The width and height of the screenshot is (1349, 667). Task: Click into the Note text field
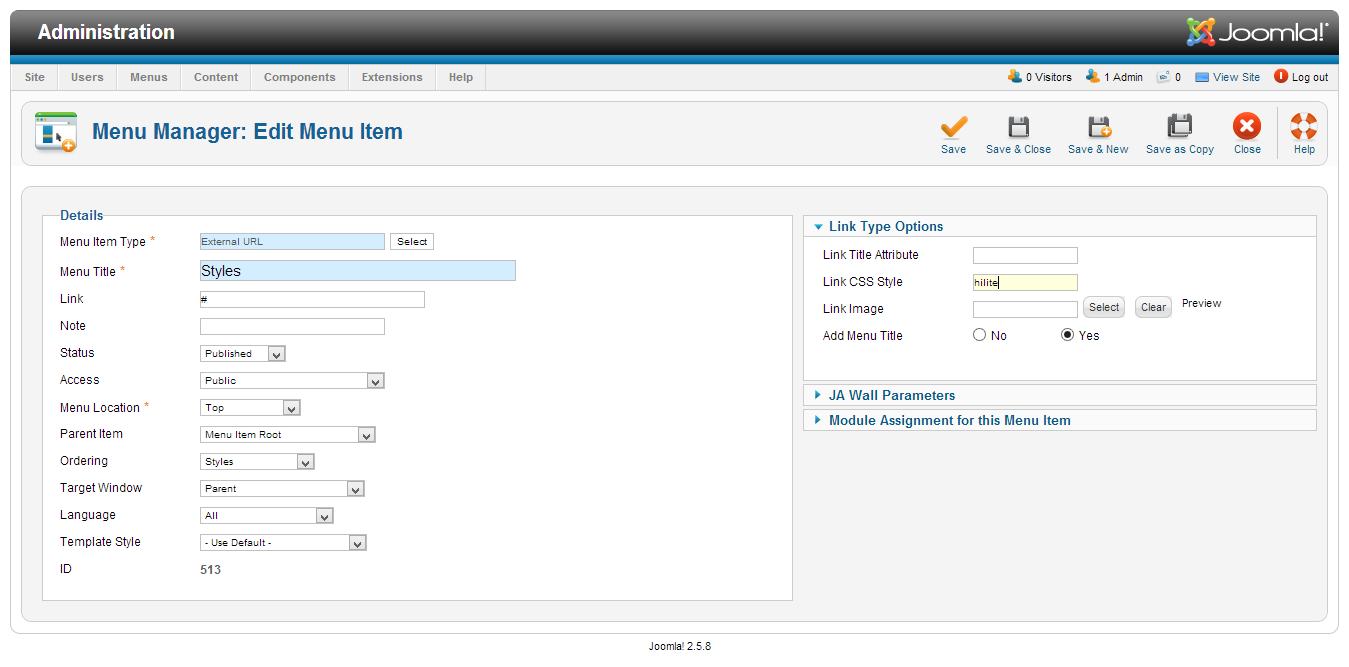pyautogui.click(x=292, y=326)
